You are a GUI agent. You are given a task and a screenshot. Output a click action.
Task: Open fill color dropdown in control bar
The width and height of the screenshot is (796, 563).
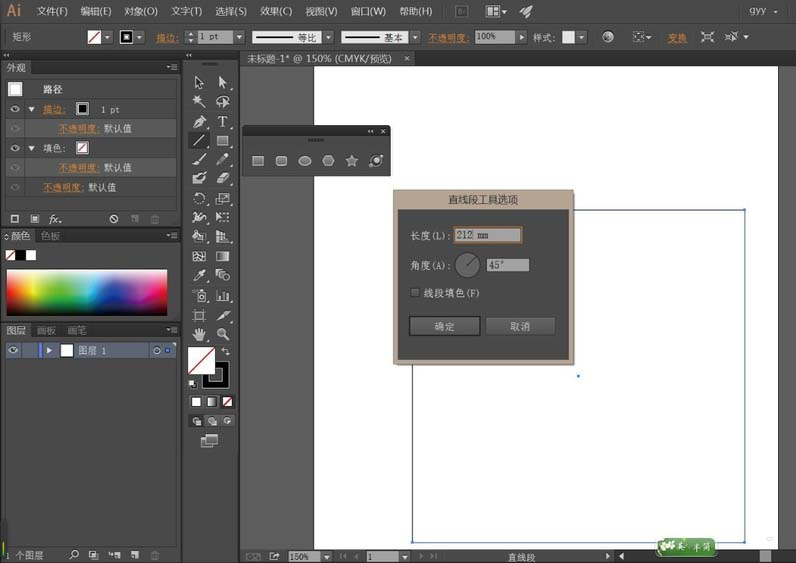coord(107,37)
